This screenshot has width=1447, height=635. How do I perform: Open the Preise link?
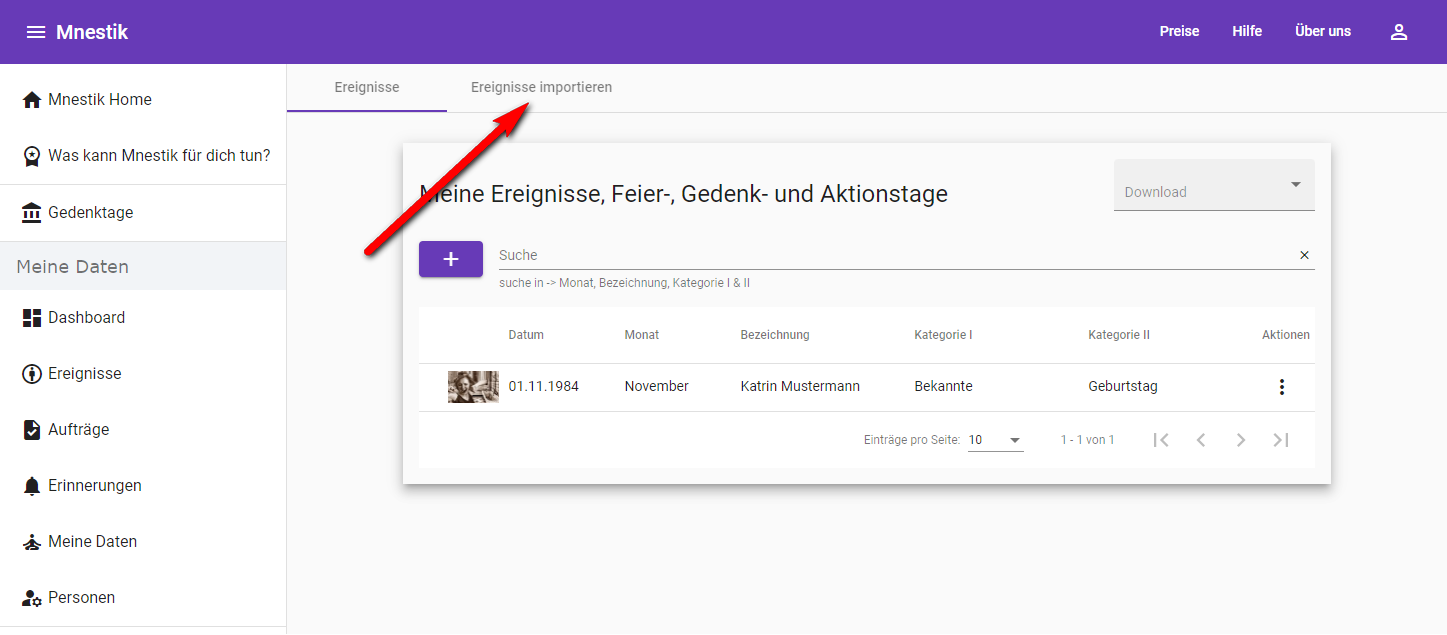[1179, 32]
